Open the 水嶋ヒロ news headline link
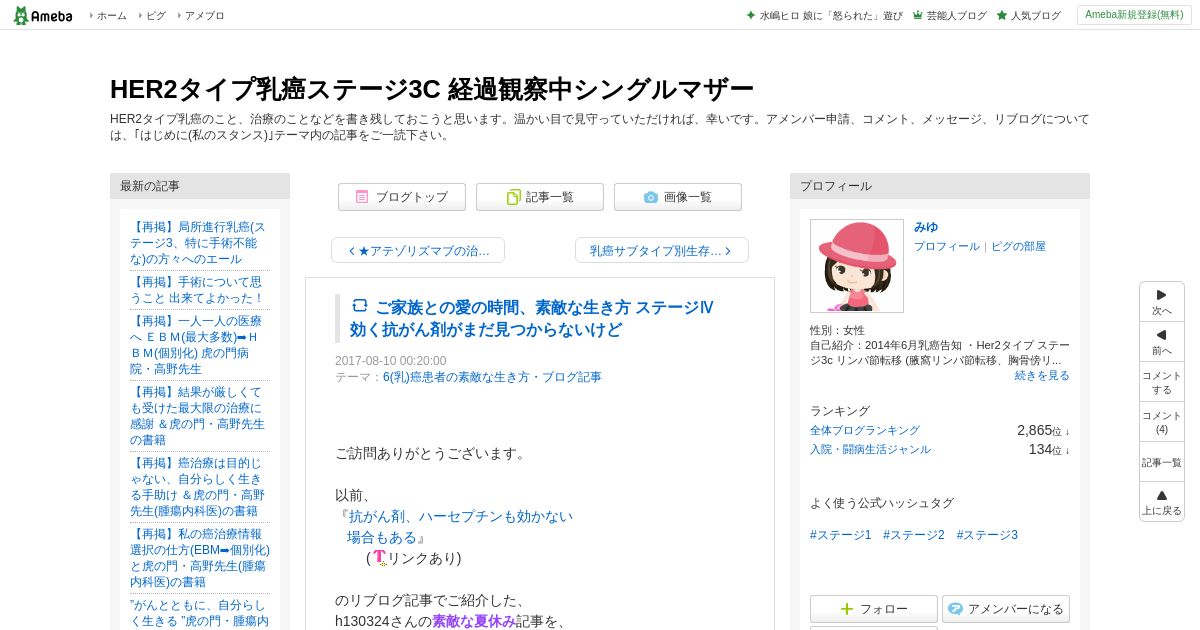Screen dimensions: 1200x630 point(830,15)
